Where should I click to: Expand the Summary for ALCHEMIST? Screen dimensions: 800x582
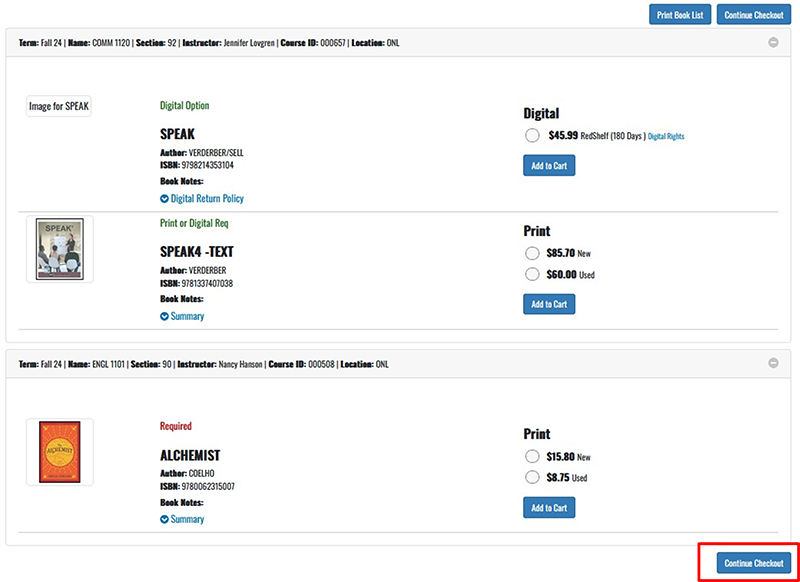point(183,519)
